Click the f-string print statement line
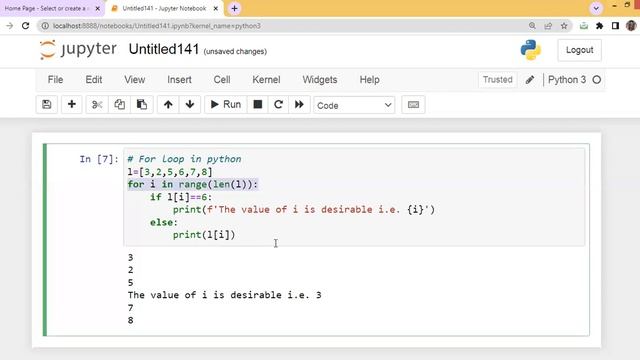This screenshot has width=640, height=360. pyautogui.click(x=304, y=210)
